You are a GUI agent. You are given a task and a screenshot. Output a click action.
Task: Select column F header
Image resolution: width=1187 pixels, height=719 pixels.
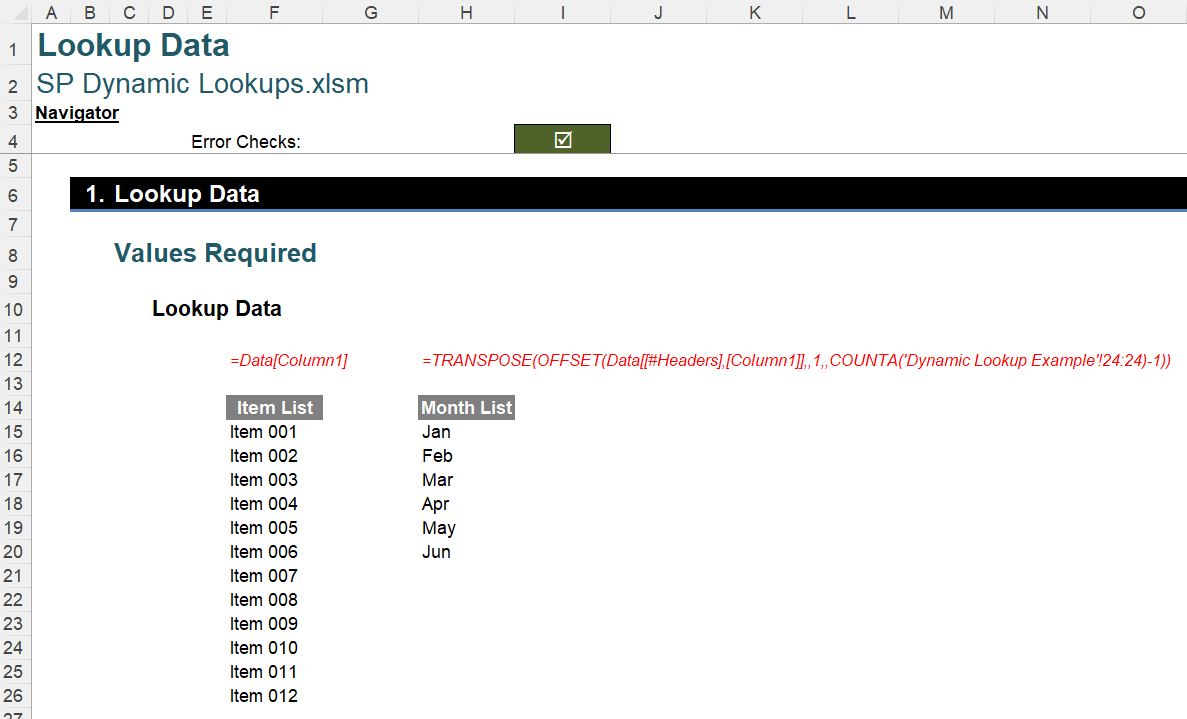273,13
